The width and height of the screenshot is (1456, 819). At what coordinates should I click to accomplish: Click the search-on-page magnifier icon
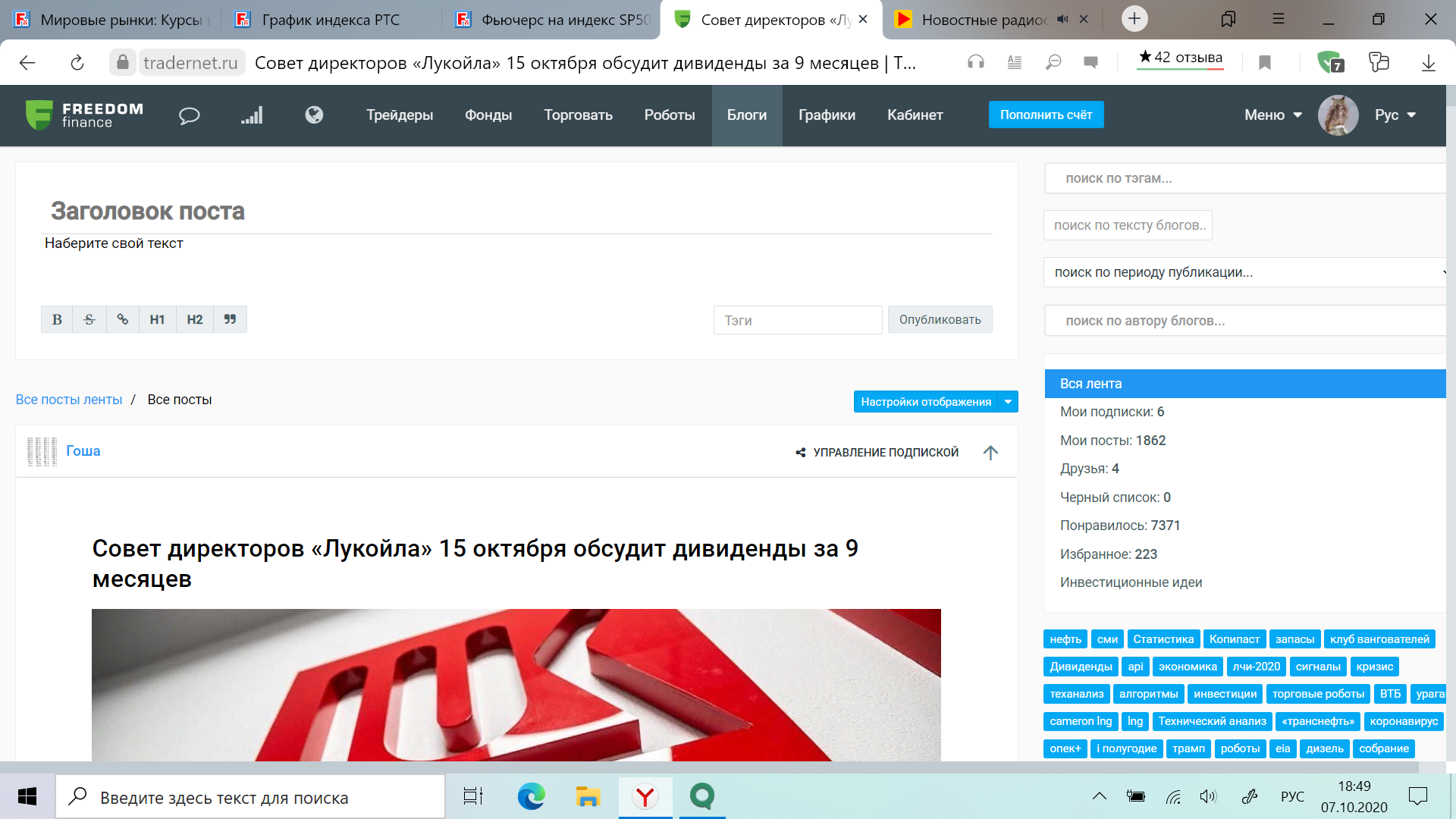1053,62
